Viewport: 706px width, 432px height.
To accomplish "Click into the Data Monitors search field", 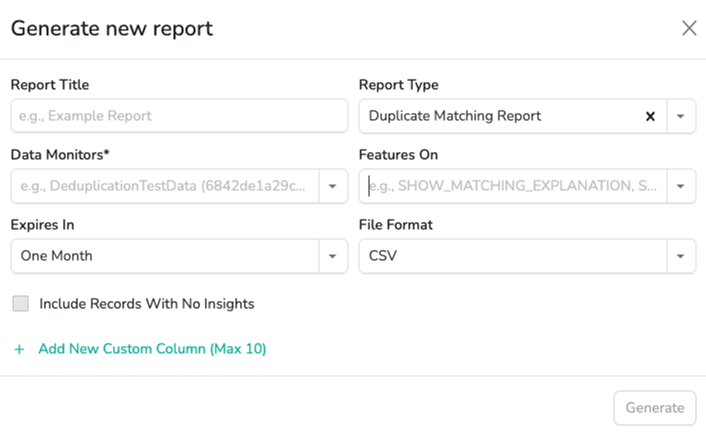I will [165, 186].
